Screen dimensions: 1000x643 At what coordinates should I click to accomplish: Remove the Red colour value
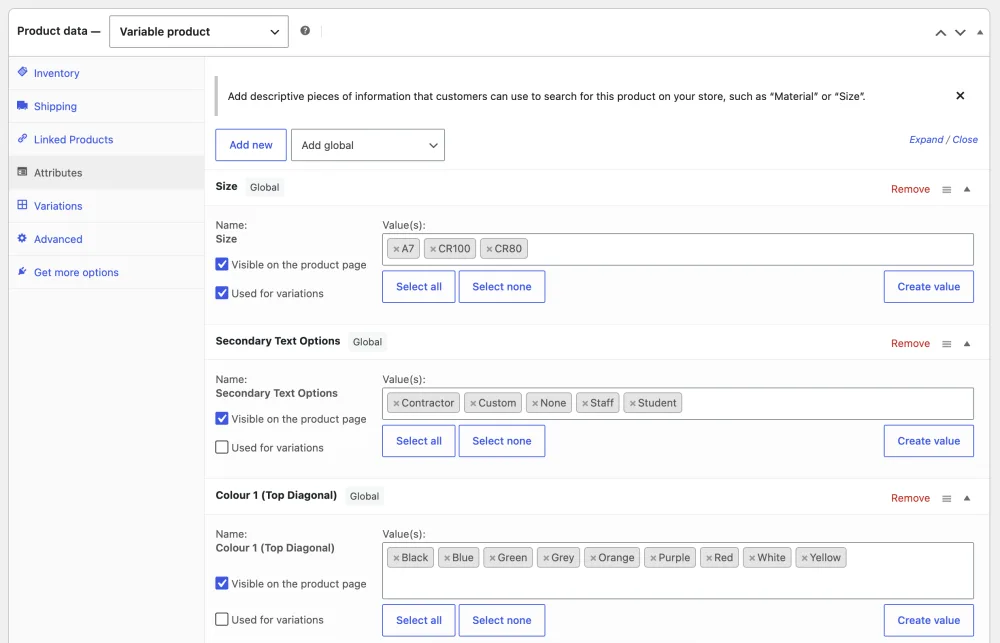[709, 558]
